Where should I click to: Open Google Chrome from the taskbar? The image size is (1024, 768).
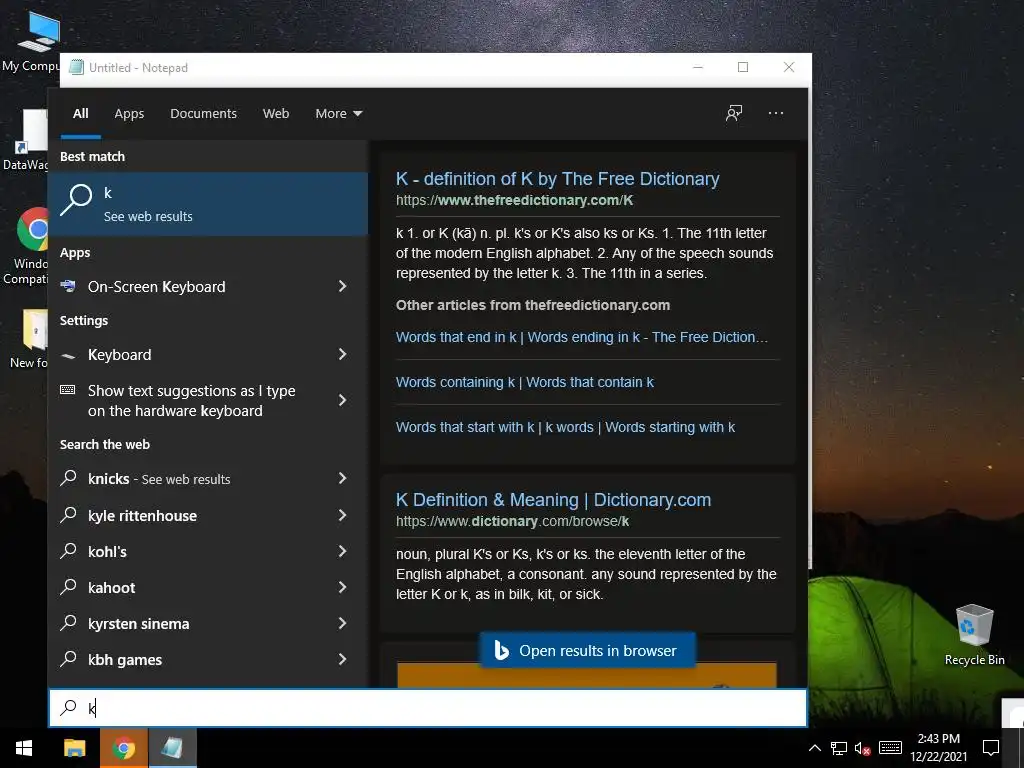pyautogui.click(x=123, y=748)
